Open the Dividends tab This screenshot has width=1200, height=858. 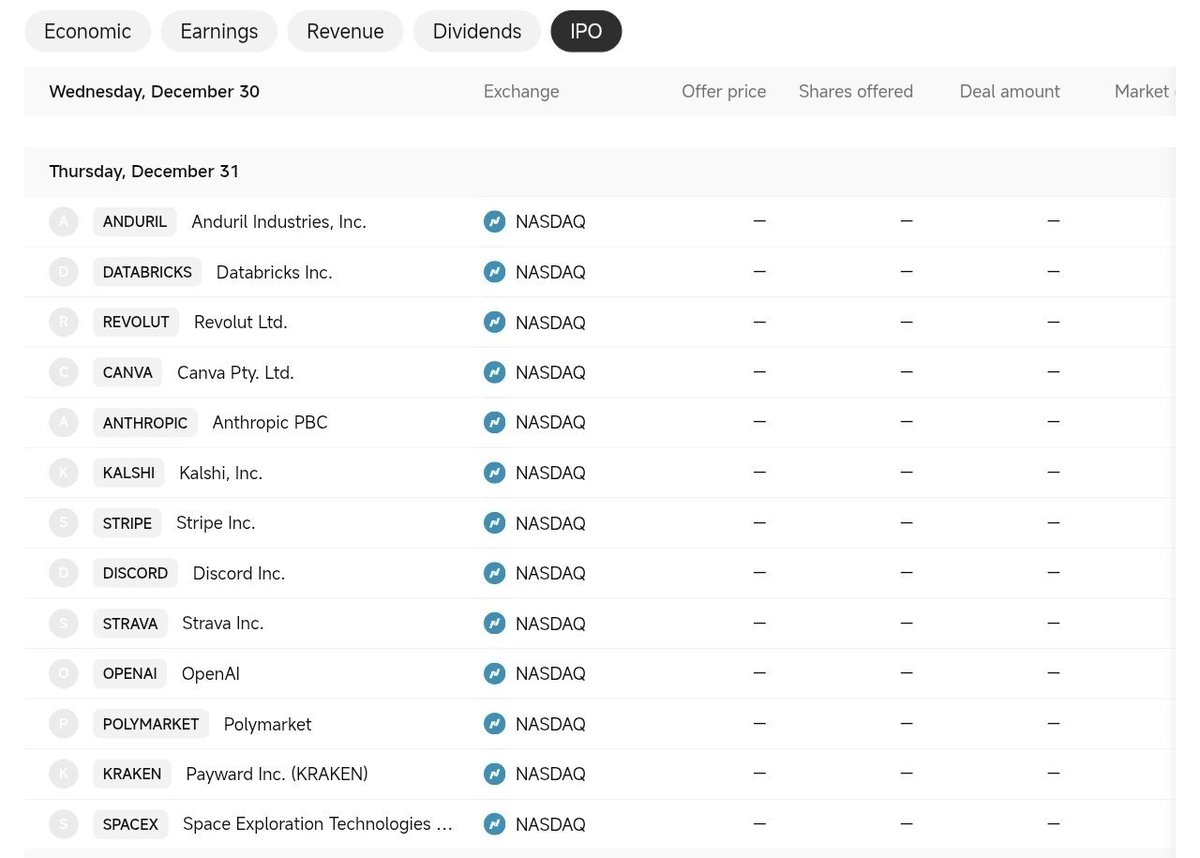(x=477, y=31)
